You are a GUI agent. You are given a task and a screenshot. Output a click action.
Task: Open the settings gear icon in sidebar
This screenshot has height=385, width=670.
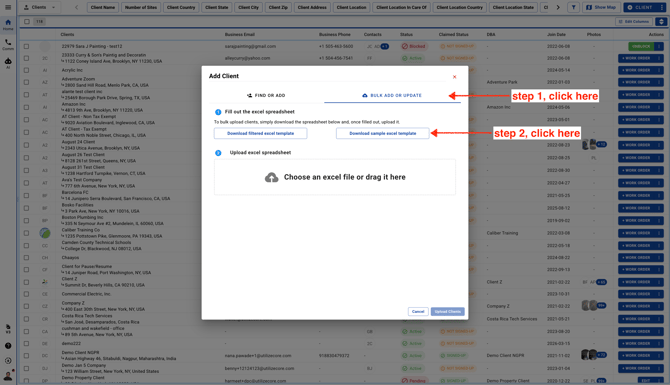click(8, 361)
